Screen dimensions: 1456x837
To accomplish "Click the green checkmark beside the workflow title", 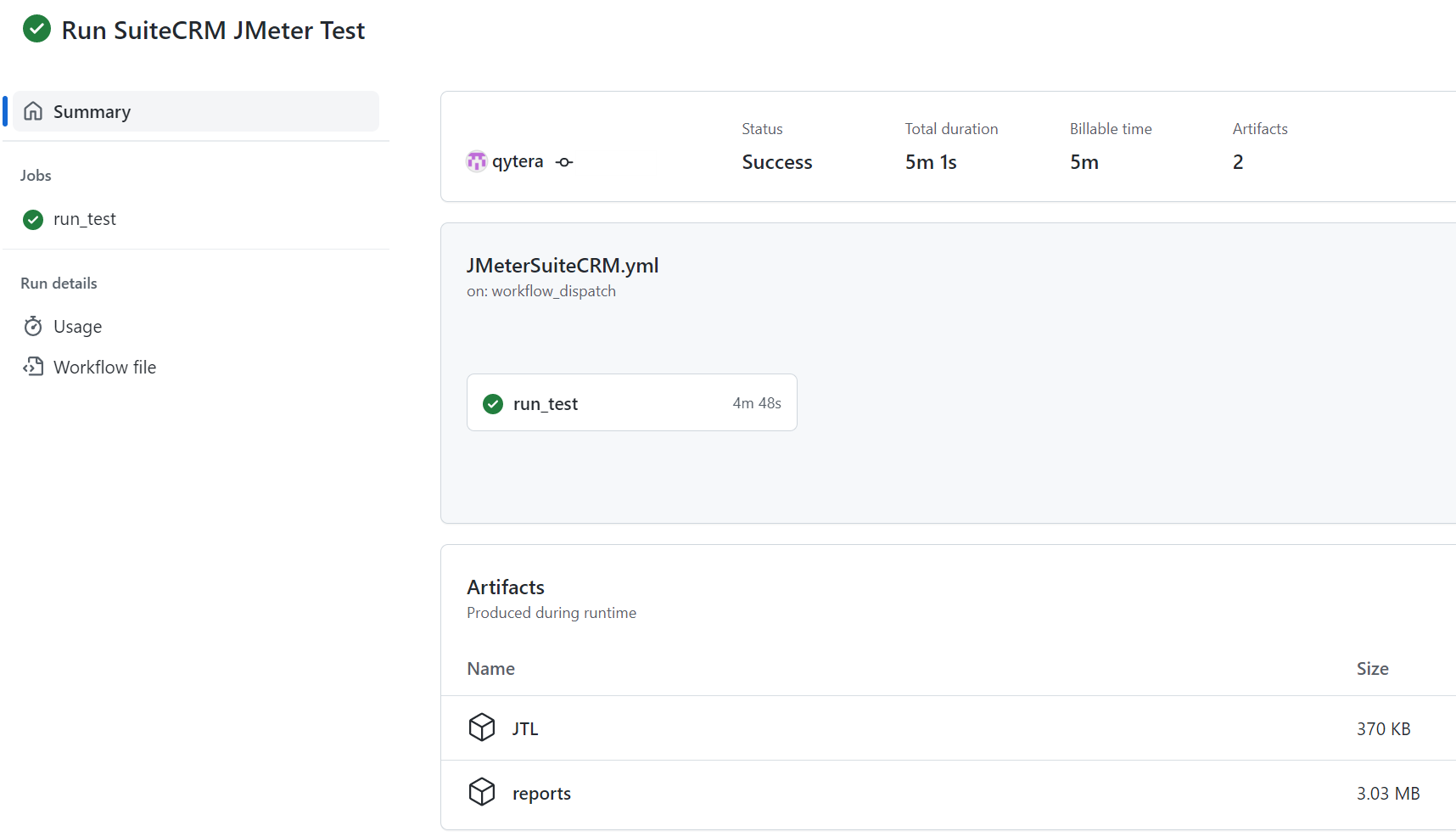I will 36,29.
